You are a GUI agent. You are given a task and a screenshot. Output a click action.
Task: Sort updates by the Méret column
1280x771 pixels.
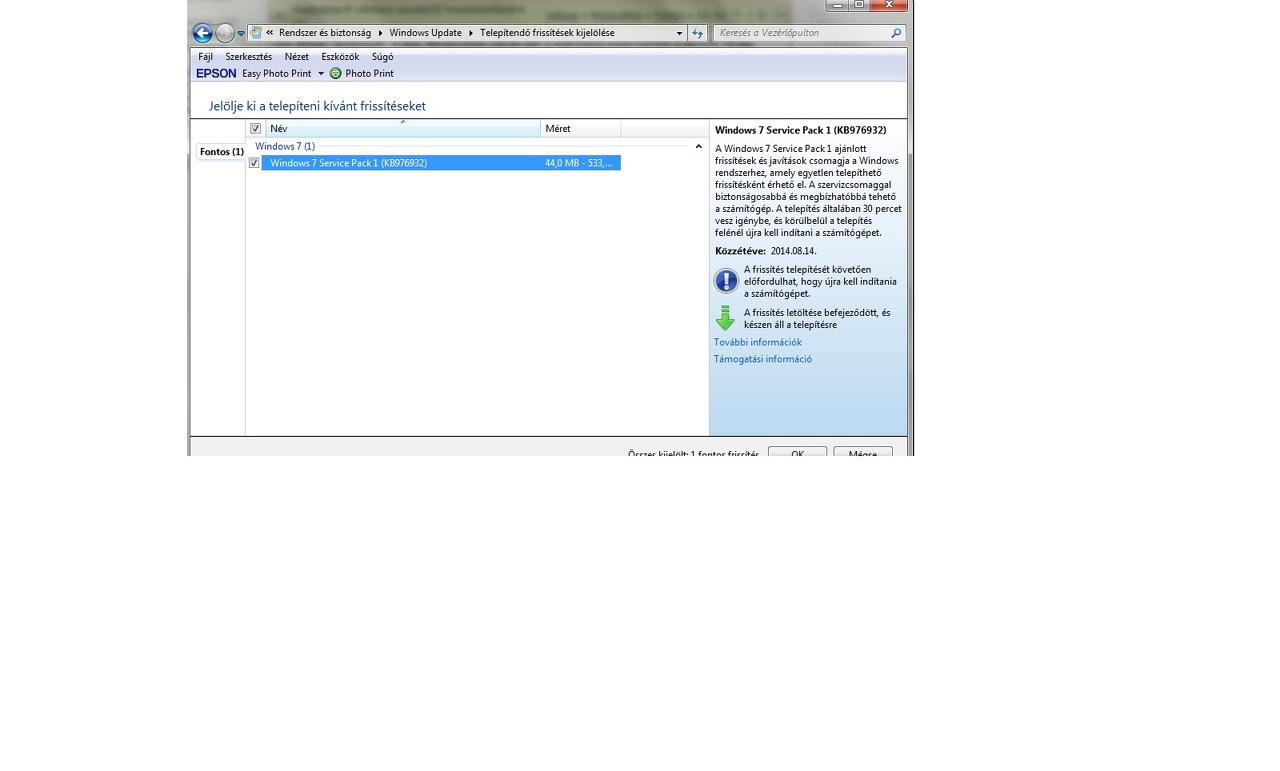(580, 129)
